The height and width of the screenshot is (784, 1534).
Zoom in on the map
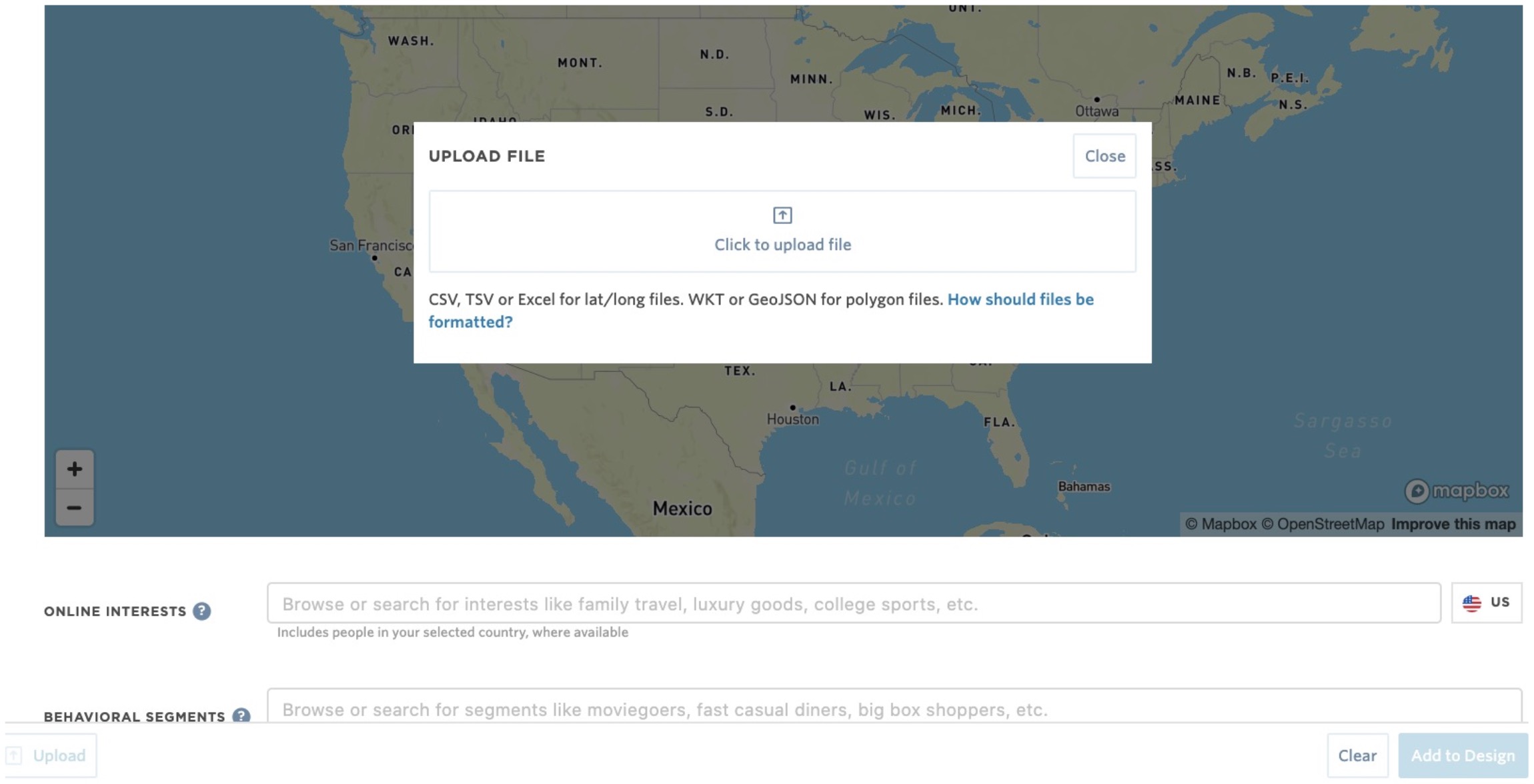(x=74, y=469)
